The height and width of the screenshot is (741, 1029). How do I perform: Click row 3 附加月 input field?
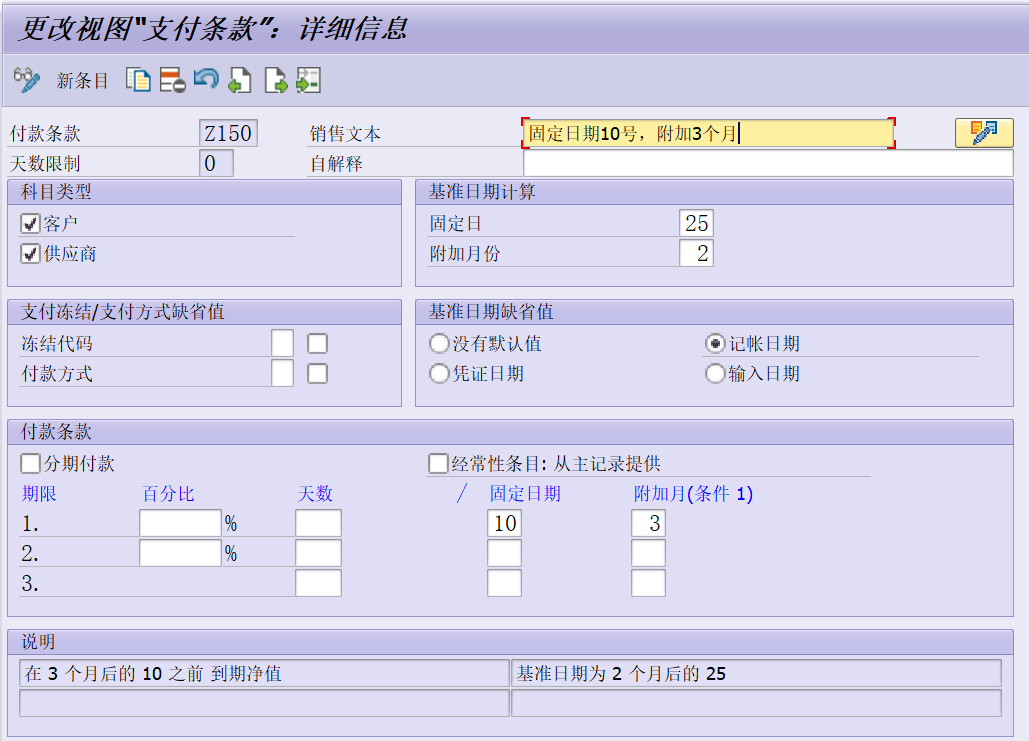pos(648,583)
